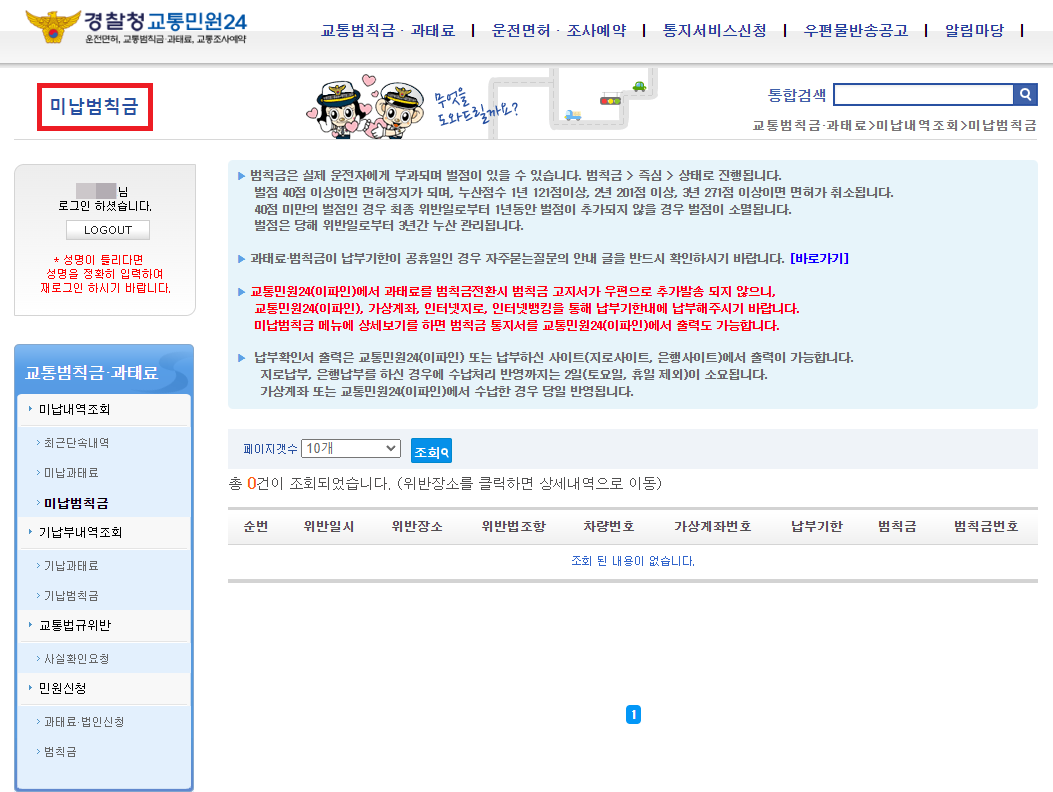The width and height of the screenshot is (1053, 792).
Task: Open the [바로가기] FAQ link
Action: (820, 257)
